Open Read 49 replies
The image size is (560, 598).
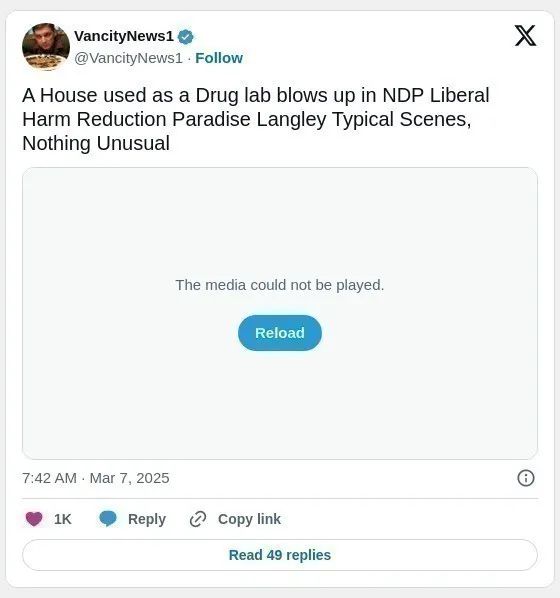tap(280, 555)
